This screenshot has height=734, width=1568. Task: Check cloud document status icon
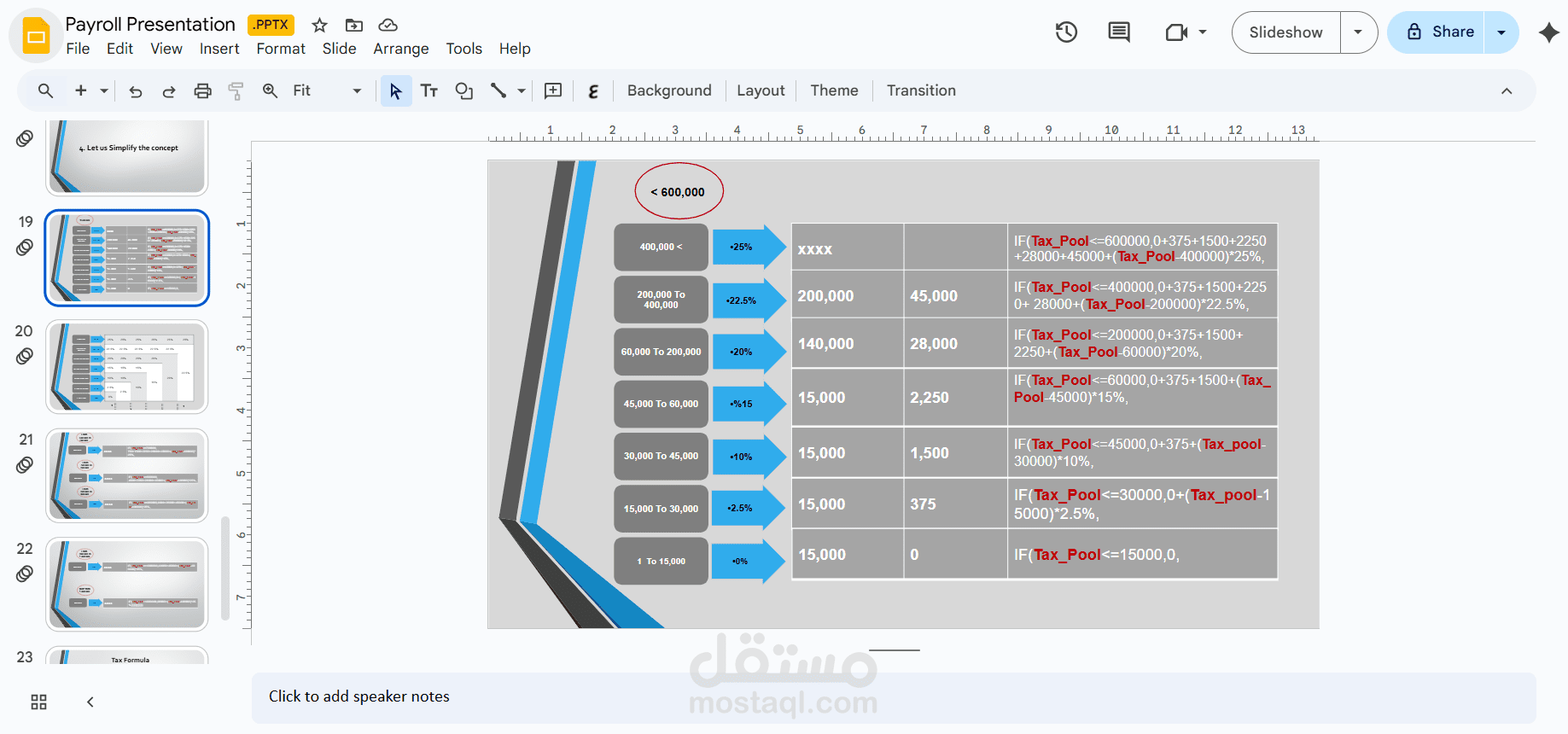click(388, 25)
